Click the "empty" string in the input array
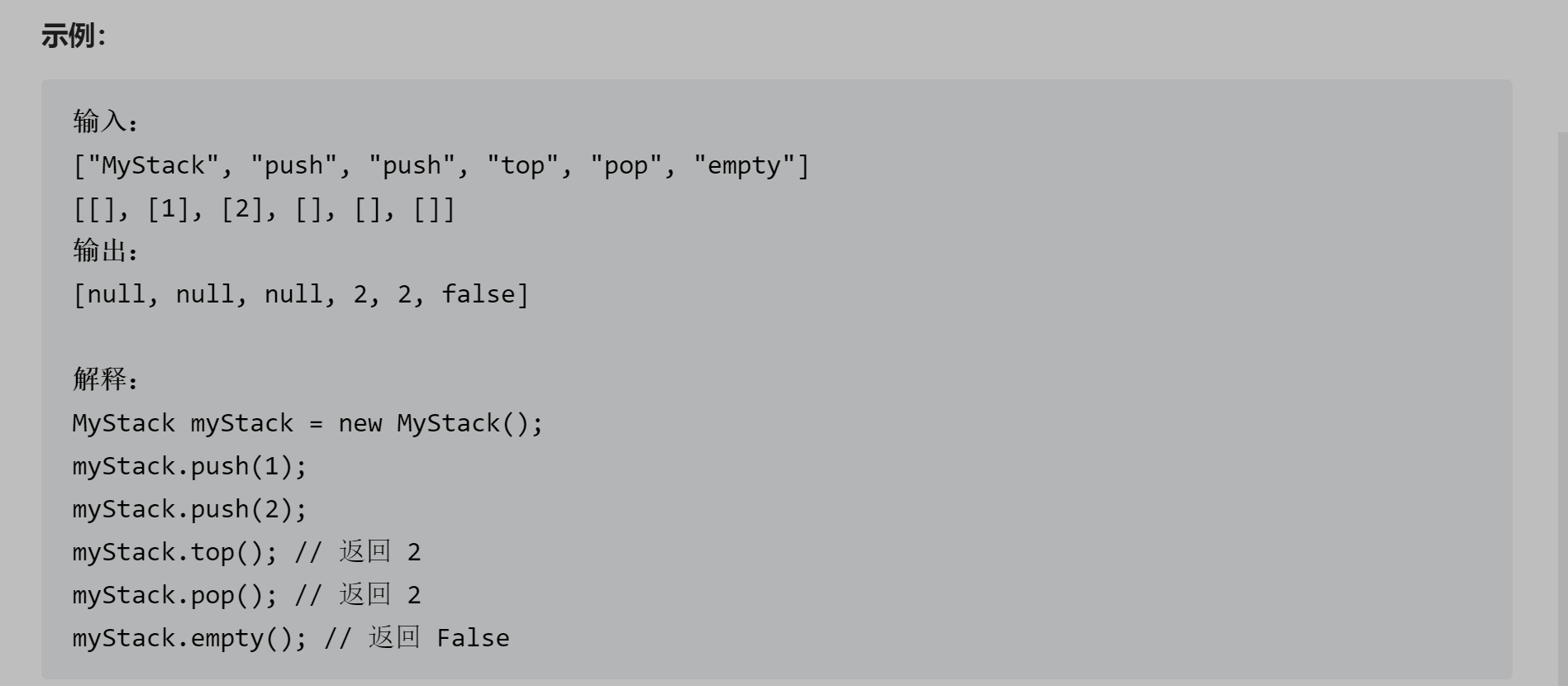Screen dimensions: 1568x686 pyautogui.click(x=744, y=165)
